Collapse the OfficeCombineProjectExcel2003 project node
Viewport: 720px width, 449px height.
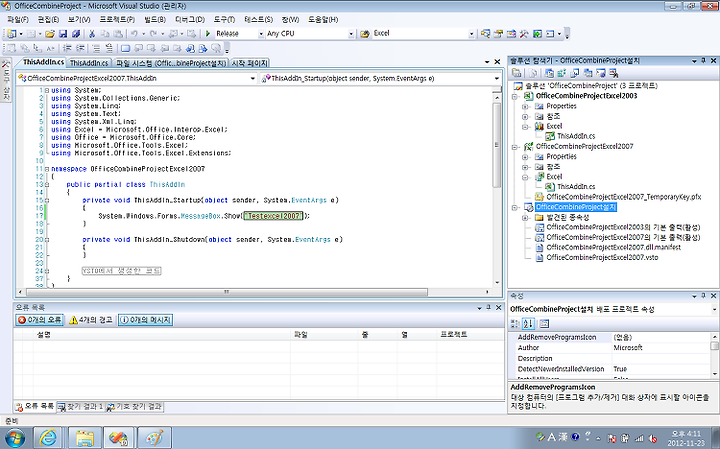[x=515, y=96]
